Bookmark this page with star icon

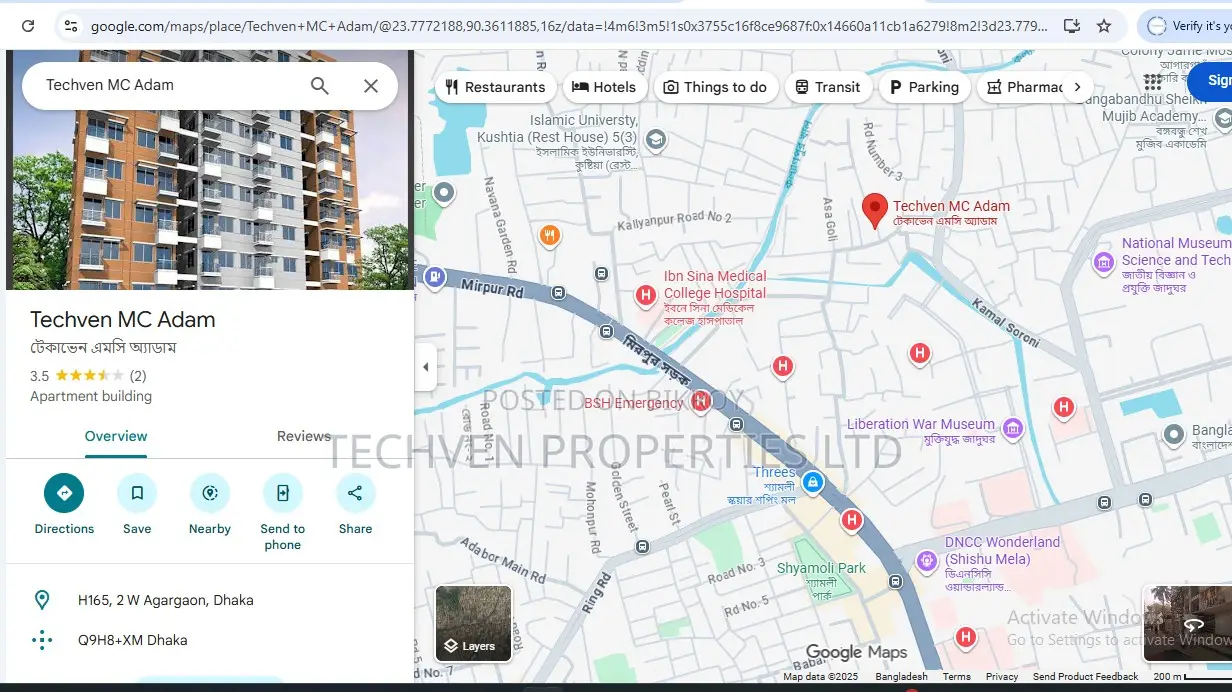pyautogui.click(x=1104, y=26)
